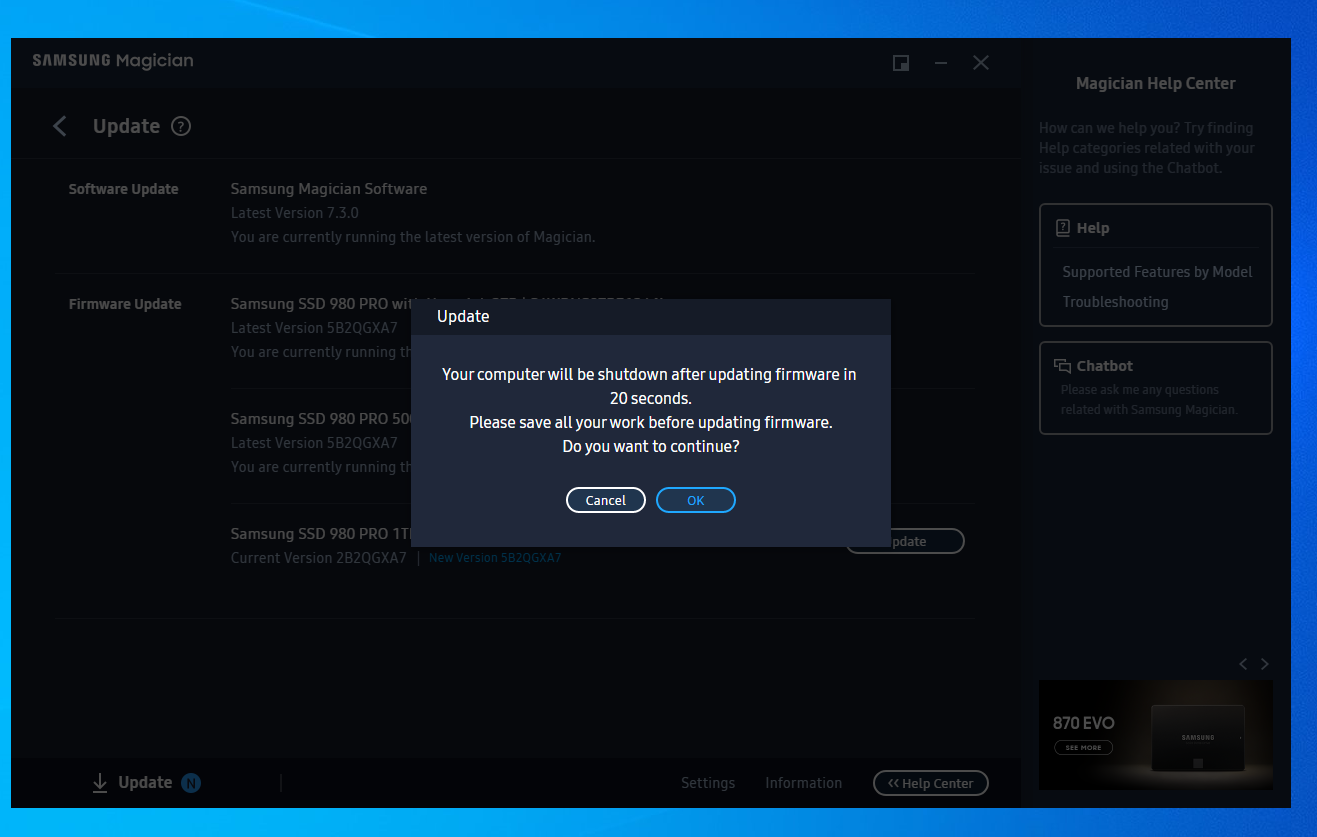Open the Update help question mark icon
Image resolution: width=1317 pixels, height=837 pixels.
(181, 126)
